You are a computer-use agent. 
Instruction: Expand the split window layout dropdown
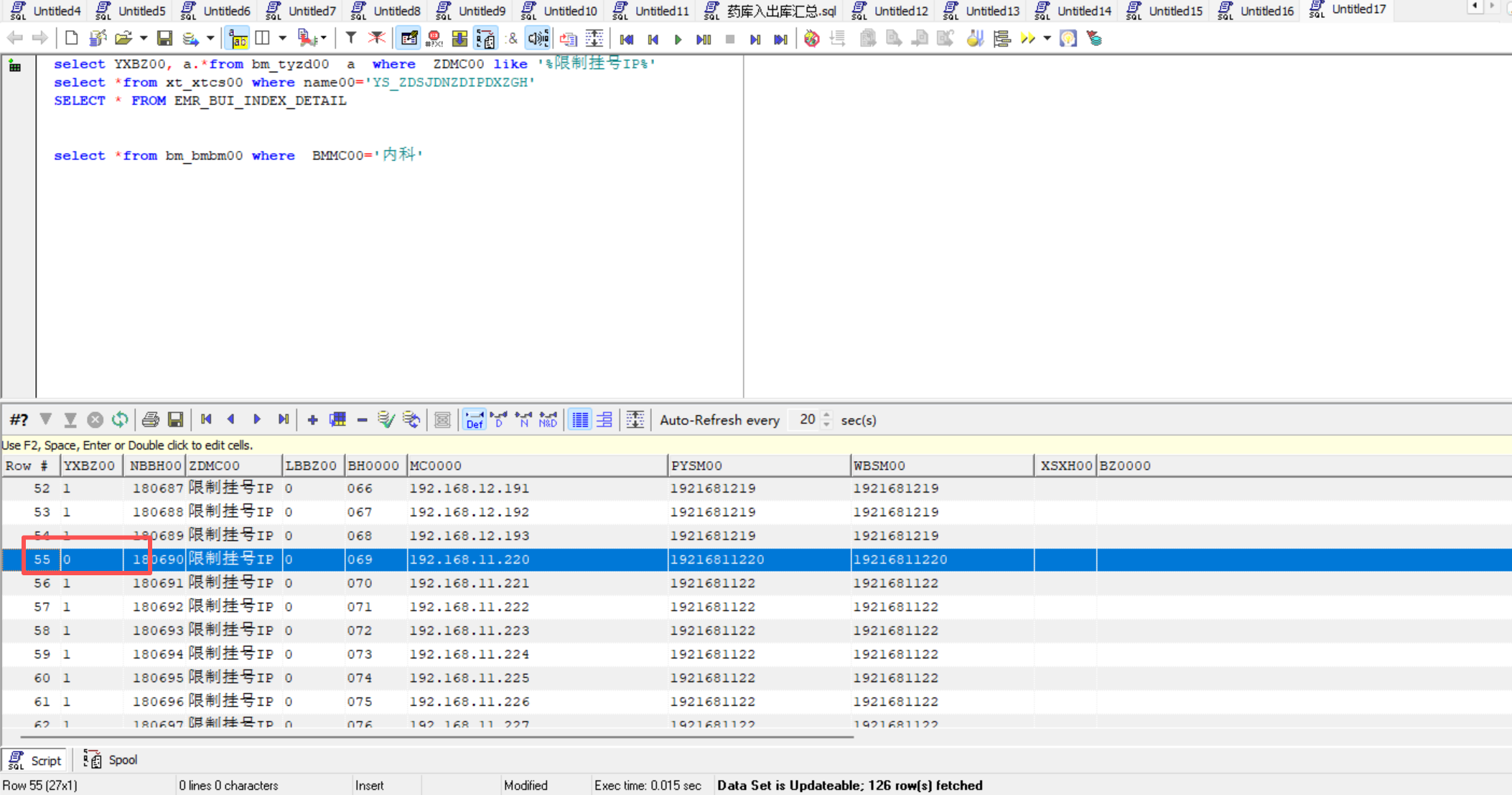(x=282, y=38)
